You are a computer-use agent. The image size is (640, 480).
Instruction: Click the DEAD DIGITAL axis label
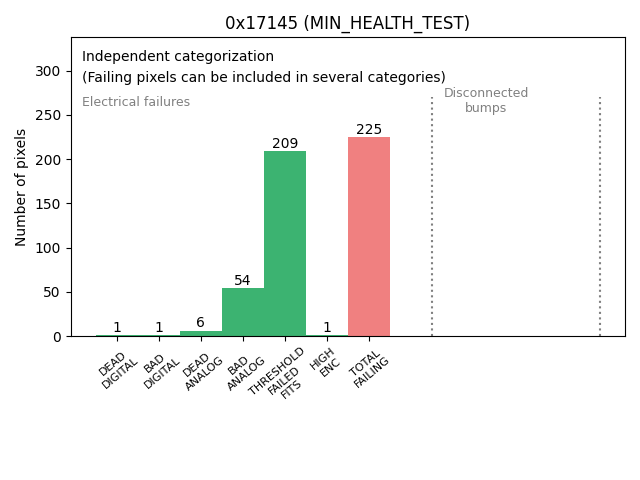[x=116, y=371]
